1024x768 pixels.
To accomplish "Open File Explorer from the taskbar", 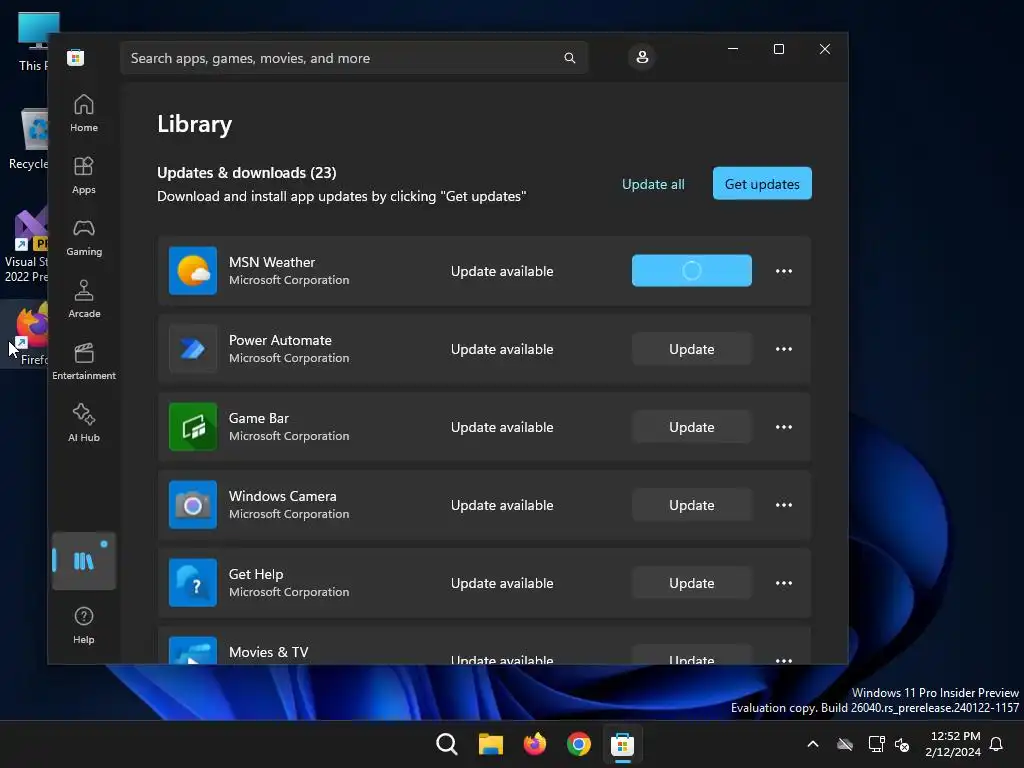I will [490, 744].
